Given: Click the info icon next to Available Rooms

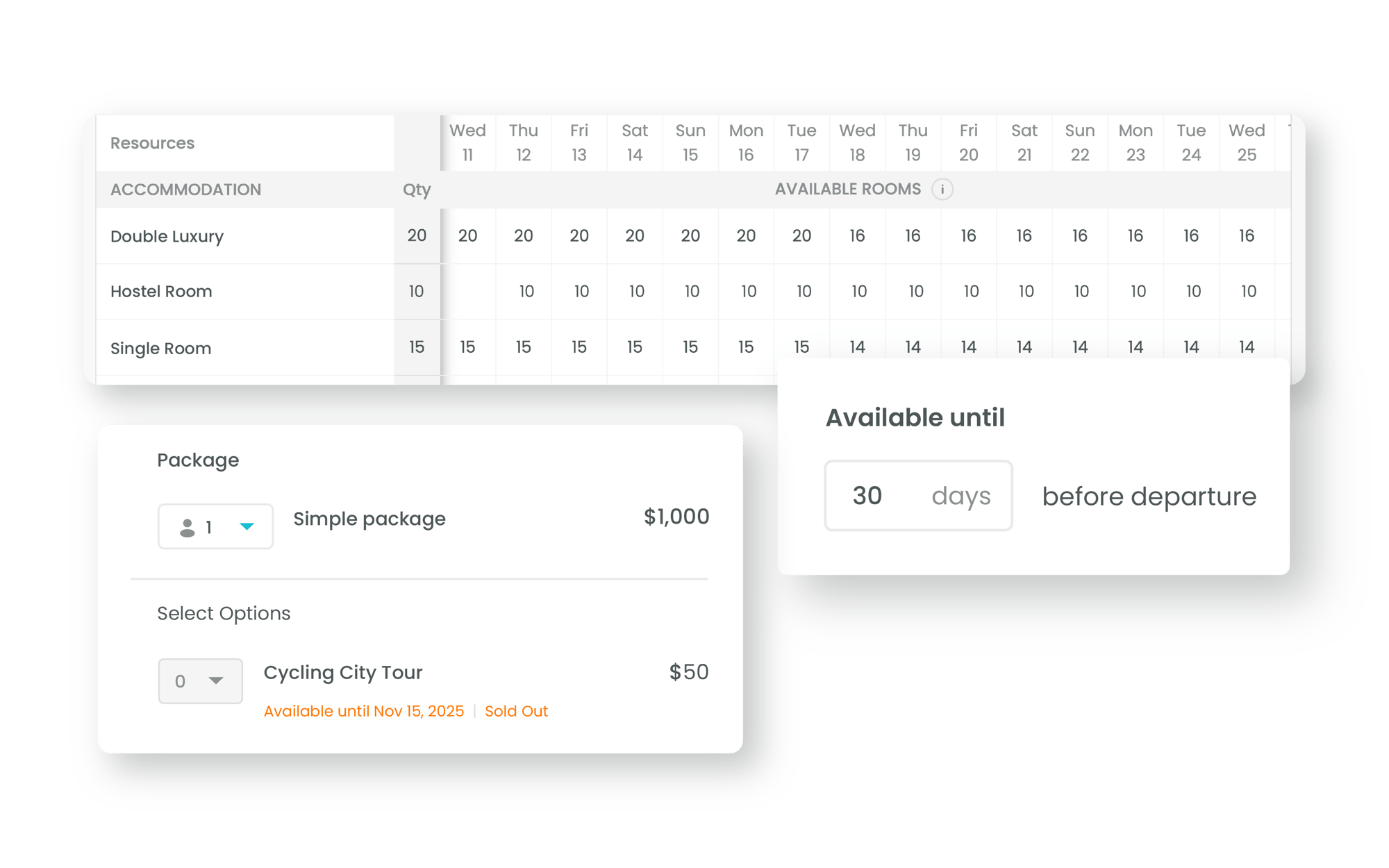Looking at the screenshot, I should tap(940, 189).
